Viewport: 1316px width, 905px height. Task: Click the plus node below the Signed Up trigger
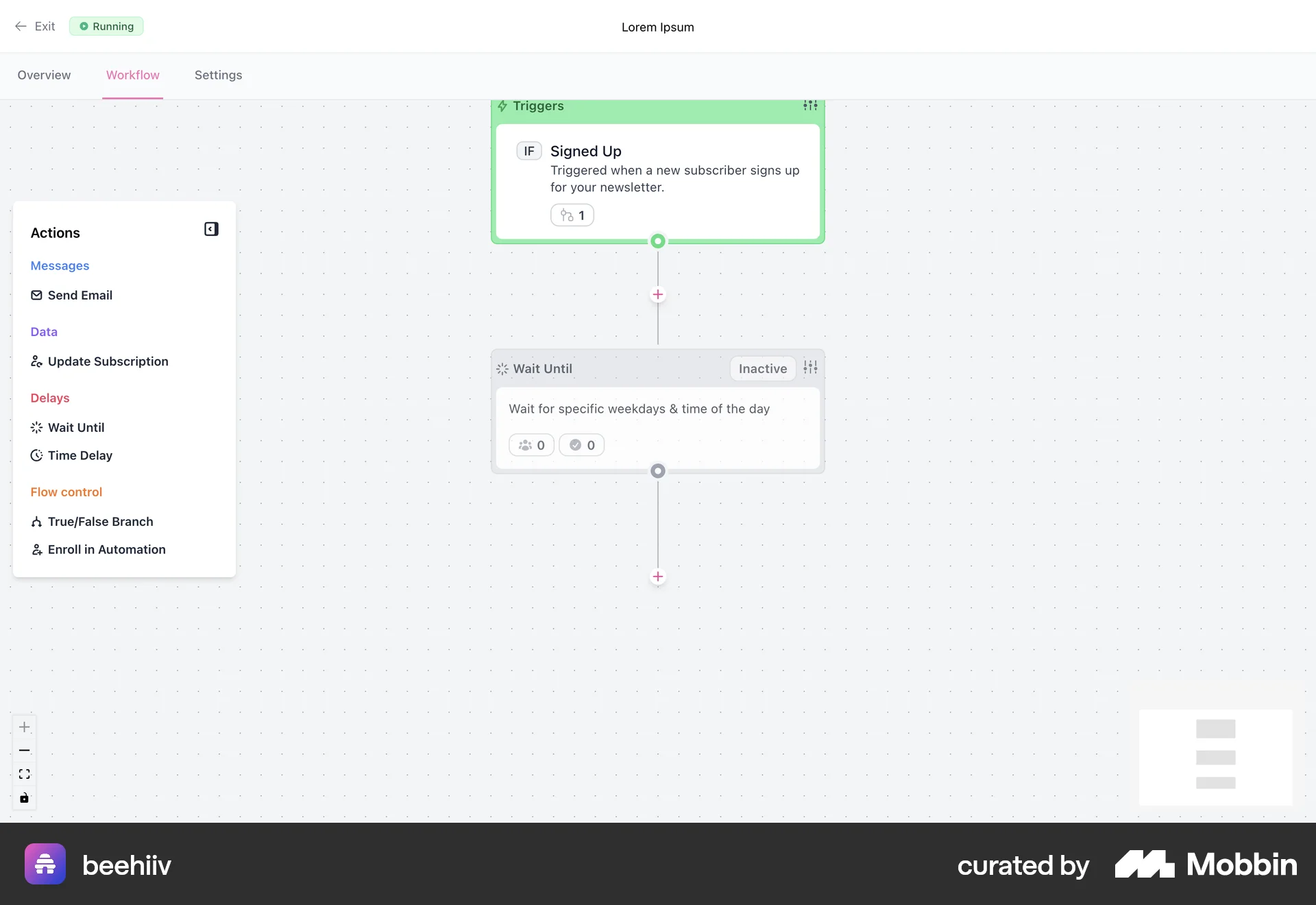coord(658,294)
